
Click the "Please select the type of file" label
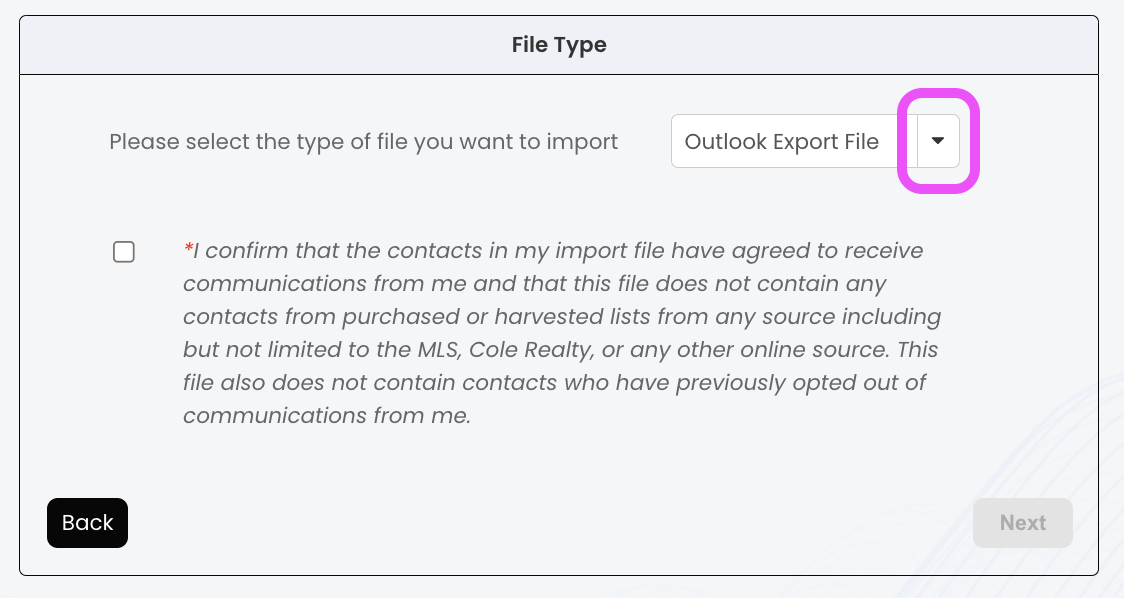[364, 142]
